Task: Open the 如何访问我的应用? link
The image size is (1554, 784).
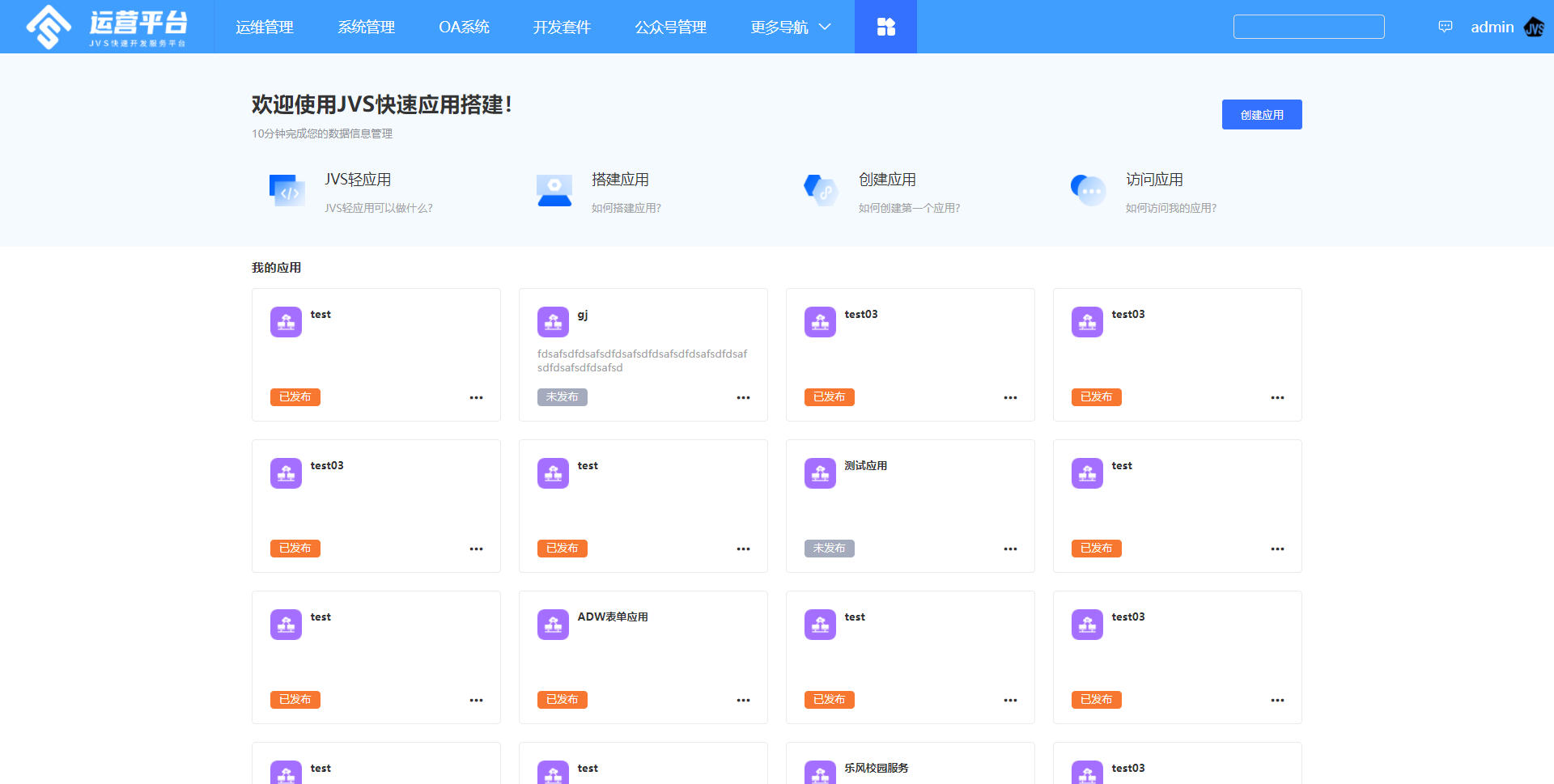Action: coord(1170,208)
